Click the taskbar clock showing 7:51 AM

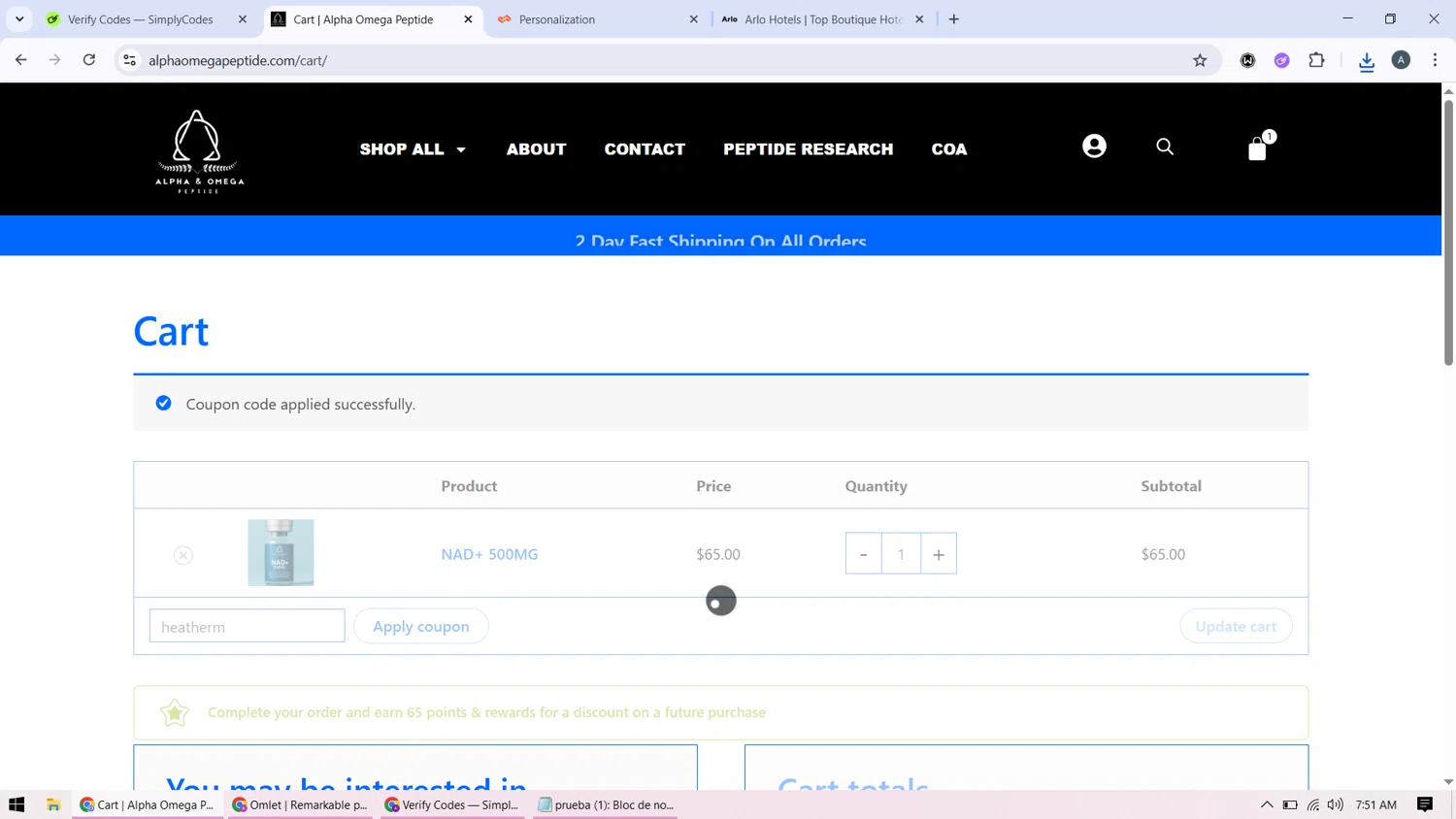(1375, 804)
